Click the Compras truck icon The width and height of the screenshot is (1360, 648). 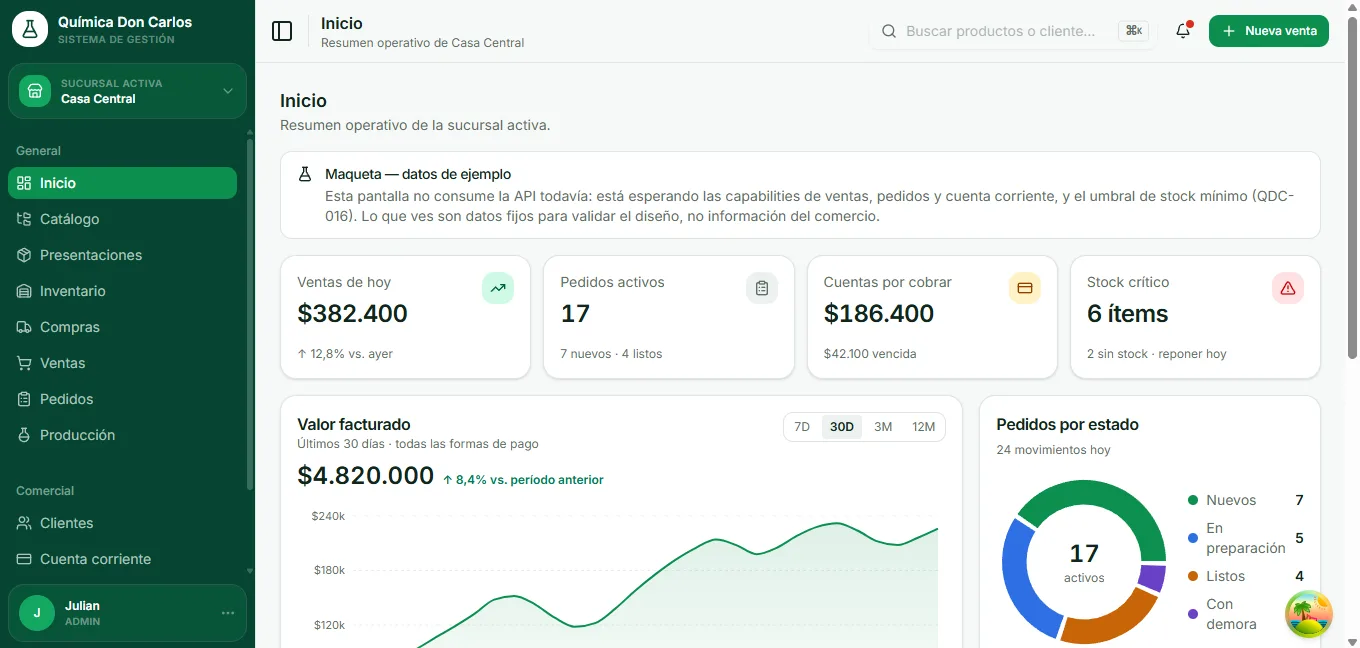click(x=25, y=327)
